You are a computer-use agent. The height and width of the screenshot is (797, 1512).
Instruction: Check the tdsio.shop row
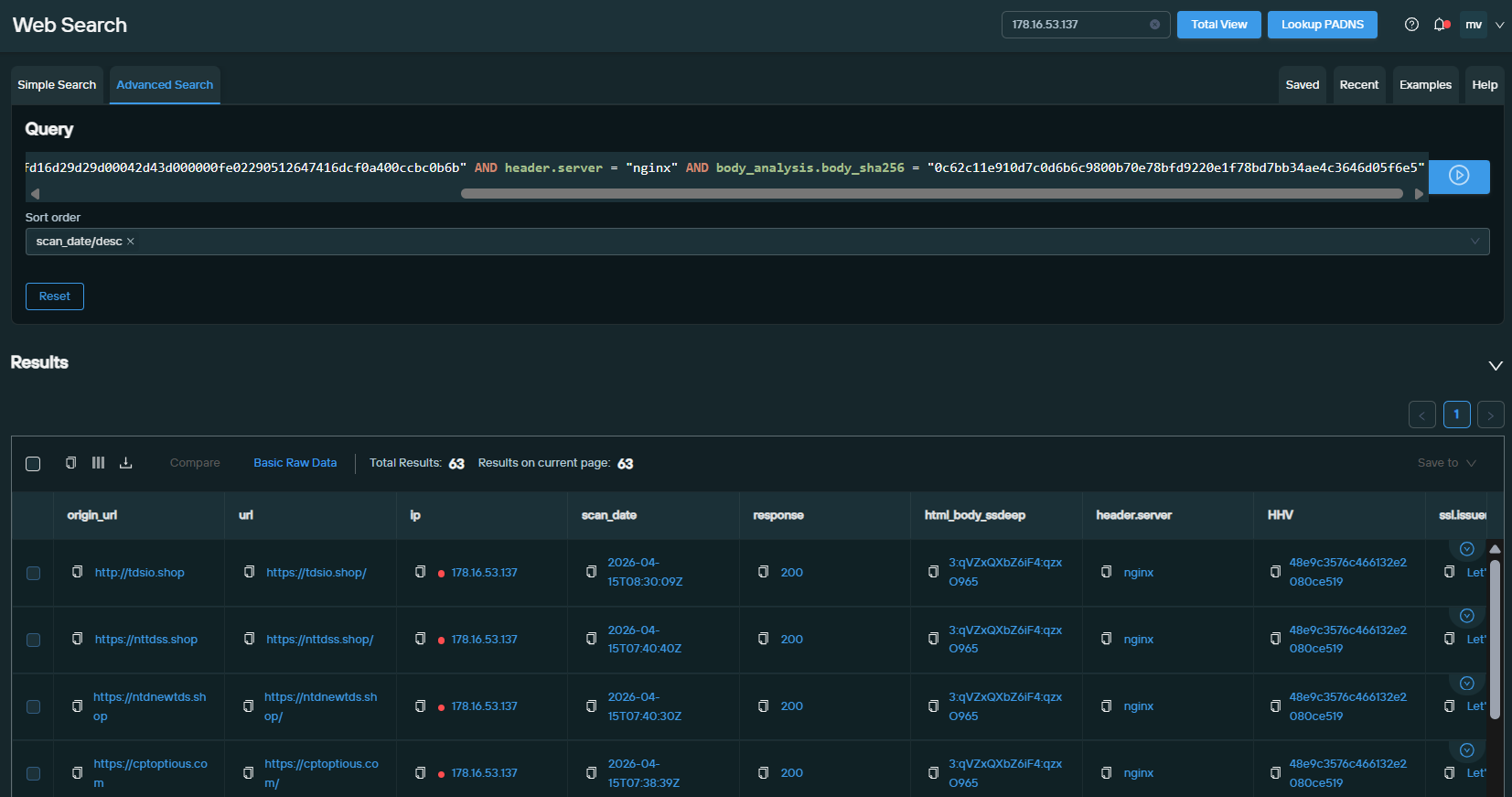[x=33, y=573]
